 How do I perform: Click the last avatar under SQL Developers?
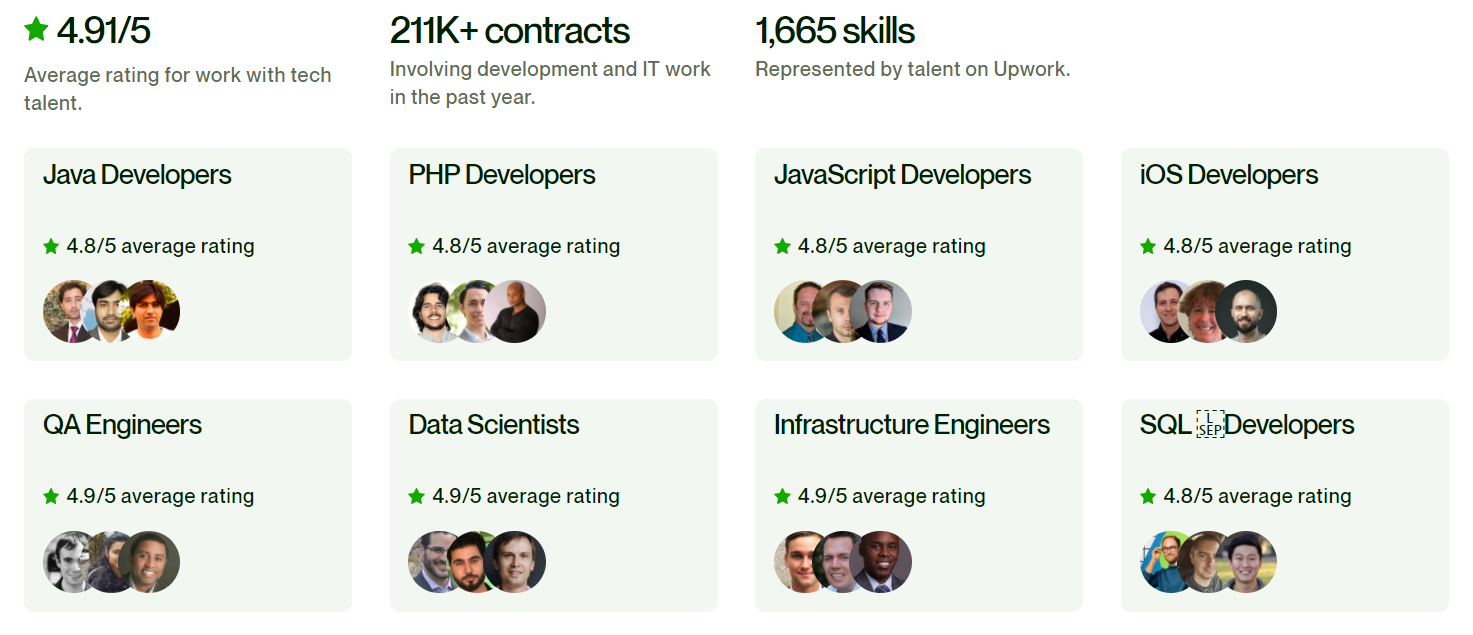(x=1247, y=562)
